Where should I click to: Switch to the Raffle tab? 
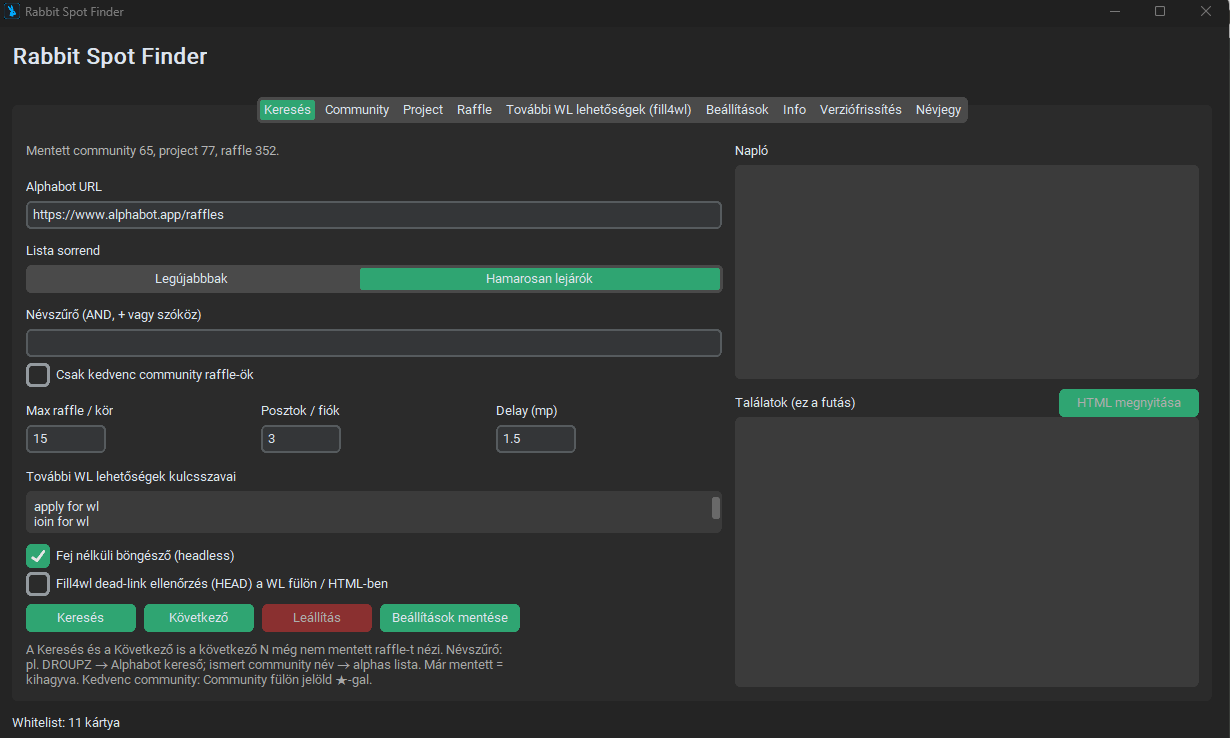pyautogui.click(x=474, y=110)
